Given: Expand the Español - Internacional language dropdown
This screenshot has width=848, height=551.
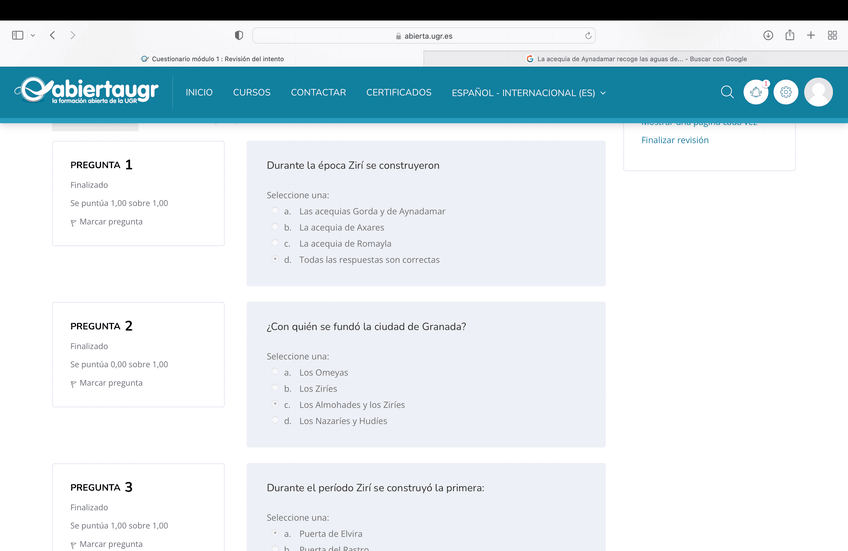Looking at the screenshot, I should click(x=528, y=93).
